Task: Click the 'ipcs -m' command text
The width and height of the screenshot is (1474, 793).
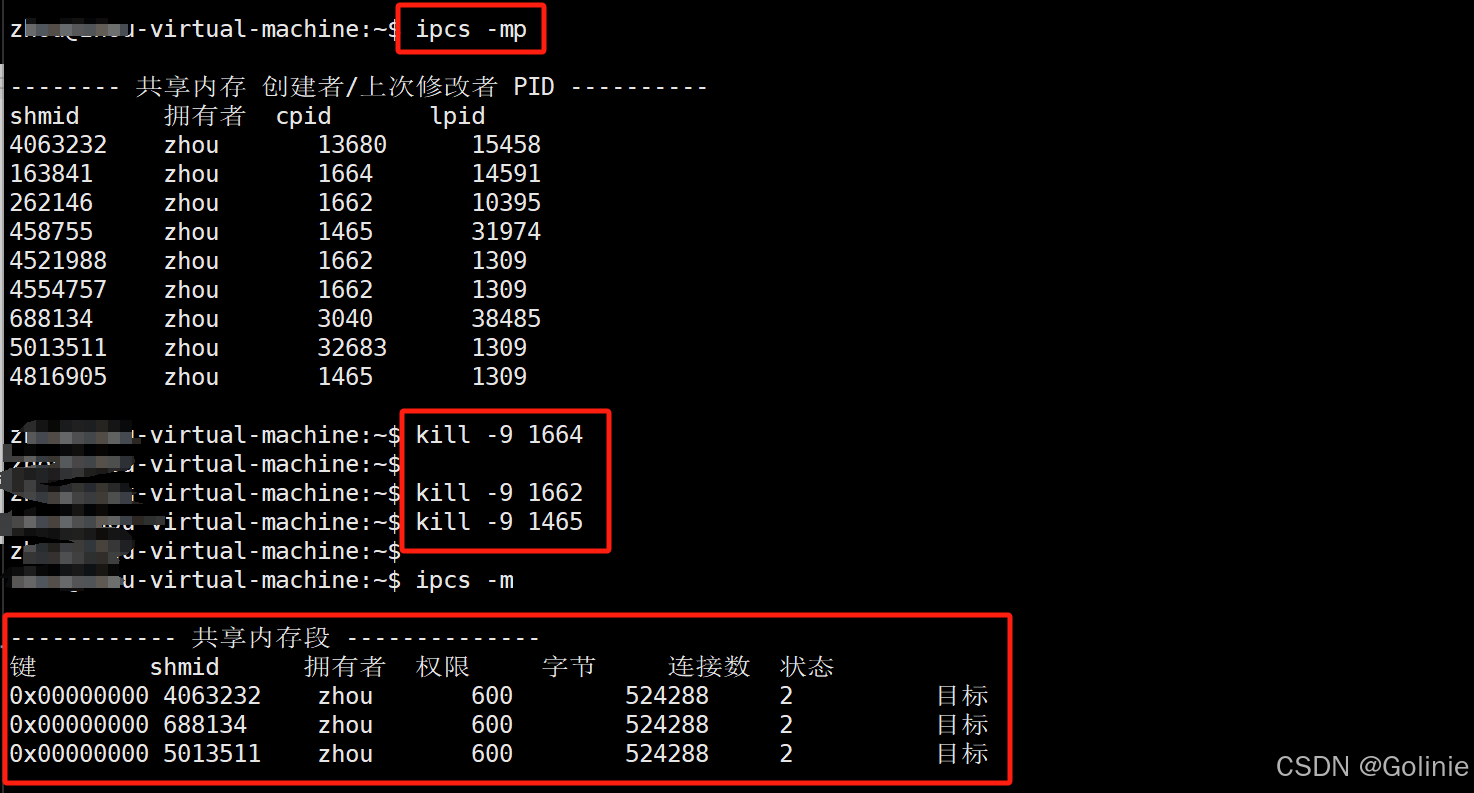Action: [464, 580]
